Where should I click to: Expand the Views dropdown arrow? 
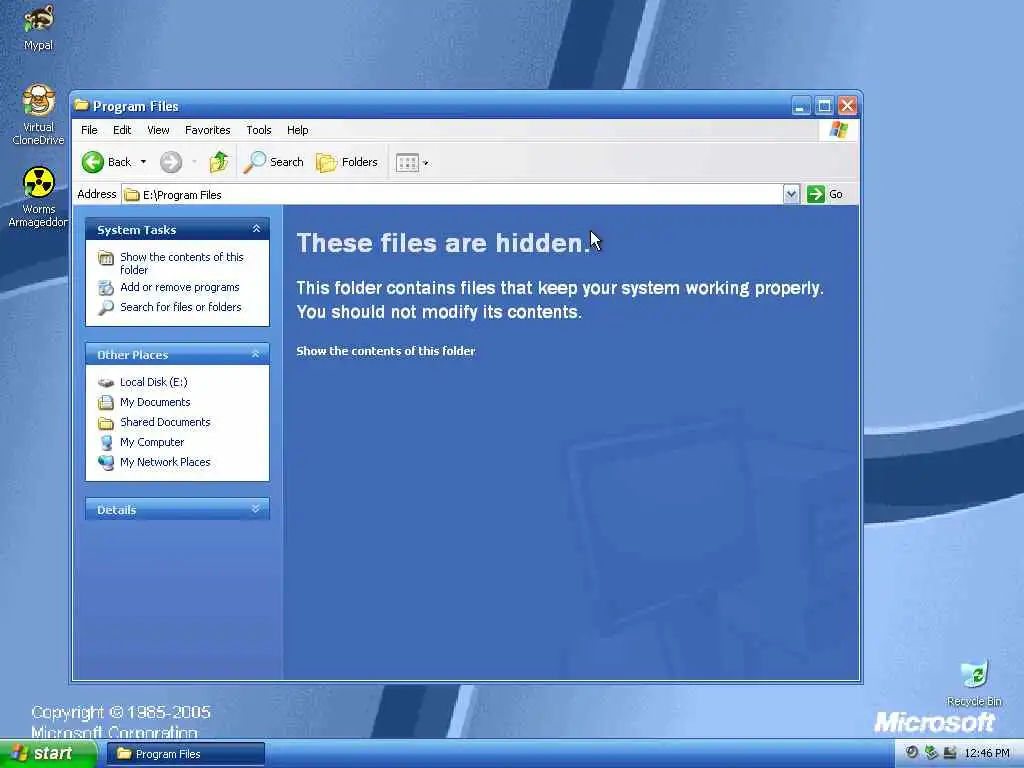[426, 163]
